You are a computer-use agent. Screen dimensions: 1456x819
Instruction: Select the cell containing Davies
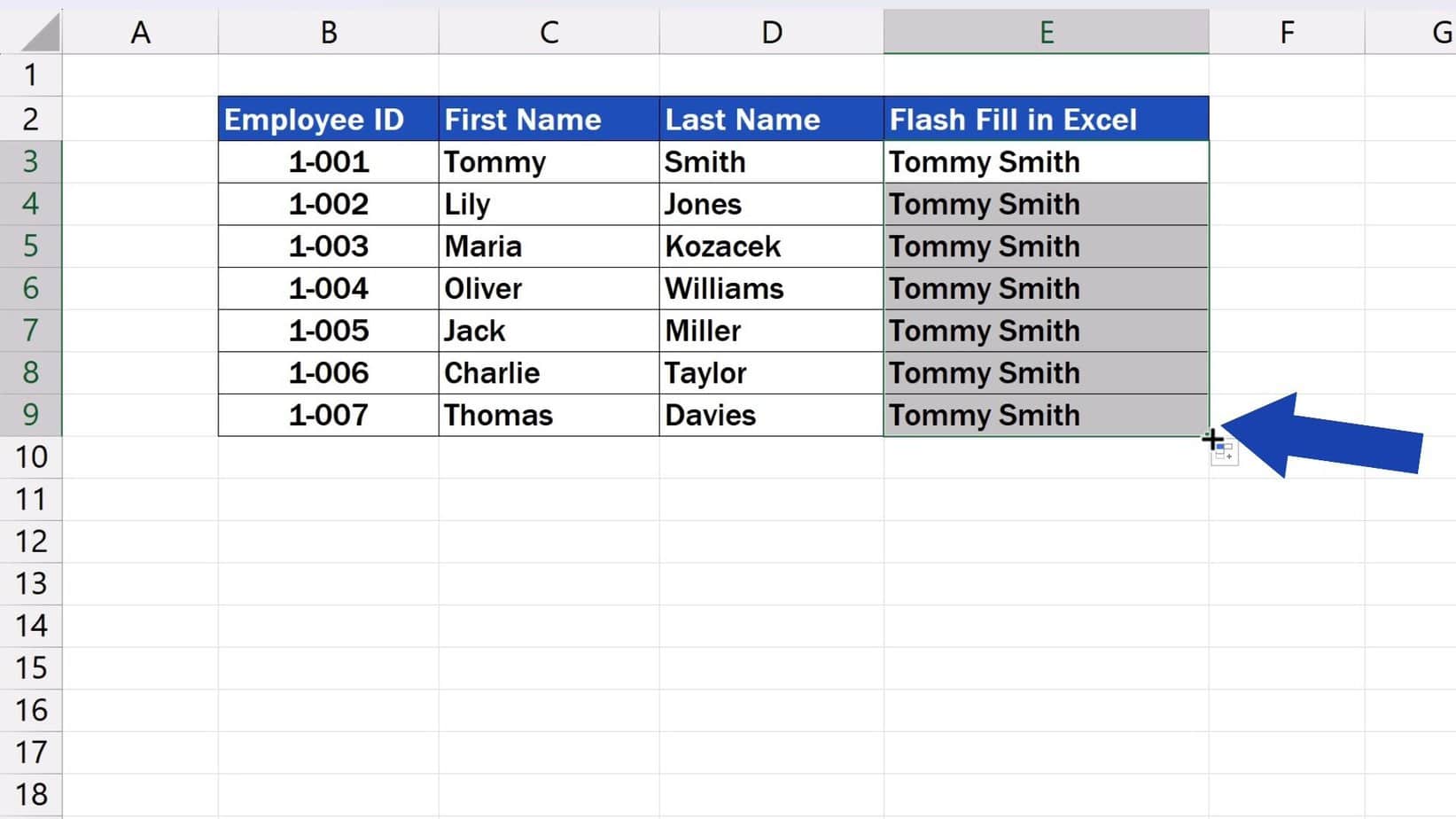[x=771, y=416]
